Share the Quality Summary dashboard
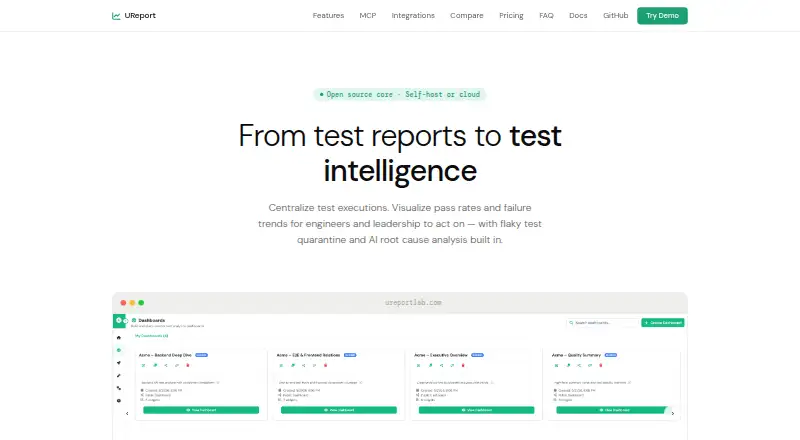Screen dimensions: 800x440 click(x=579, y=365)
